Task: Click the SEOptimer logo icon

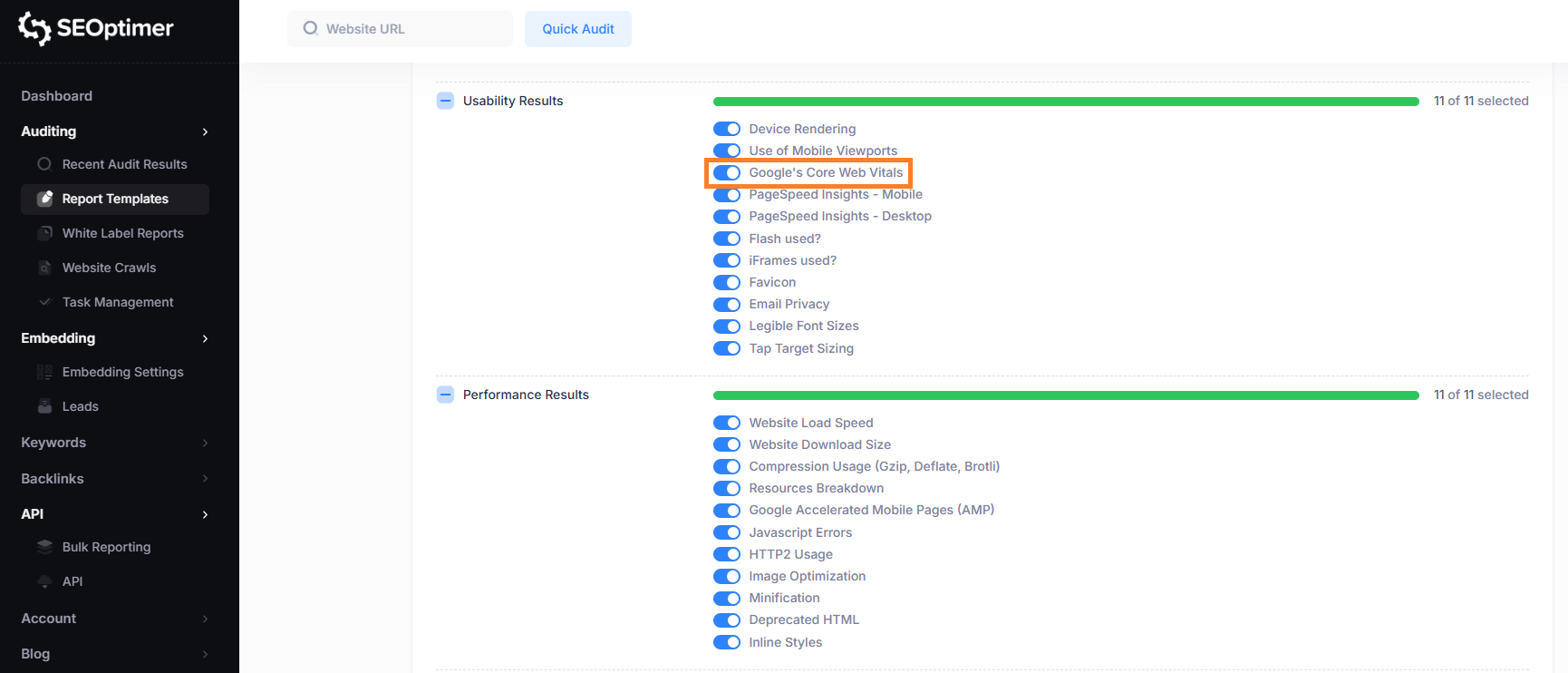Action: 34,28
